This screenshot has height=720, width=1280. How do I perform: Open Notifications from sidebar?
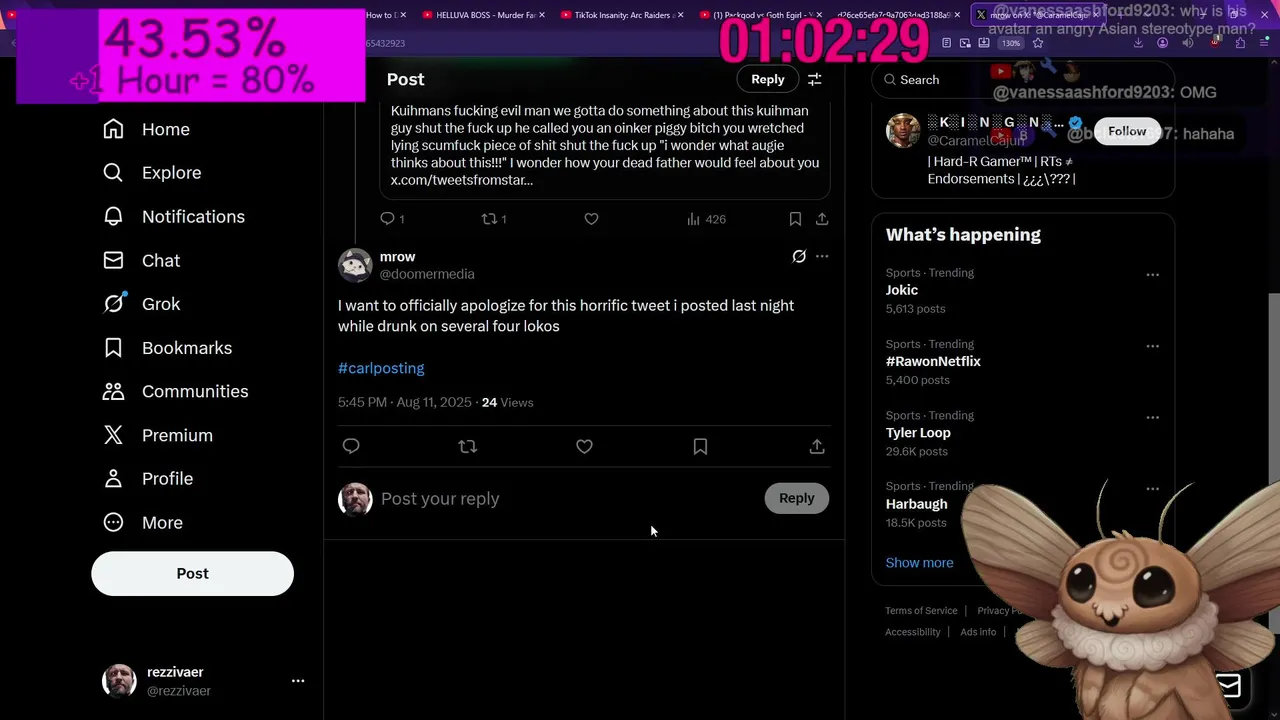point(174,216)
